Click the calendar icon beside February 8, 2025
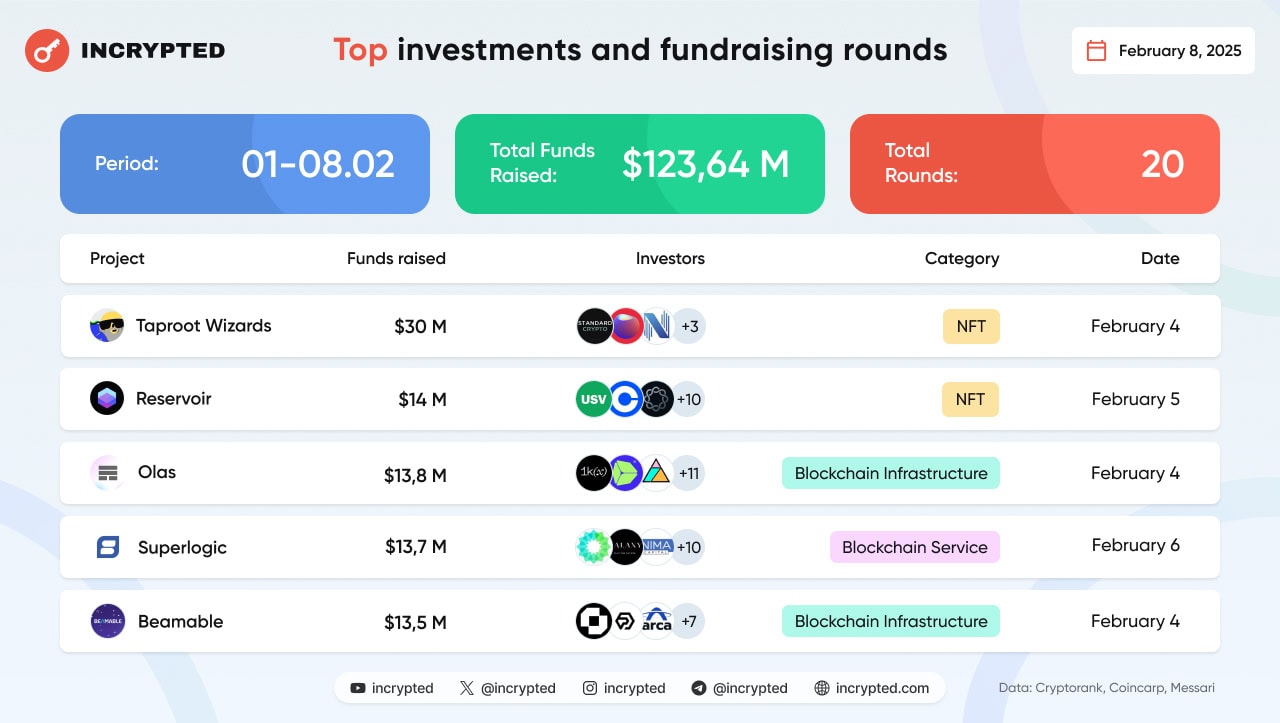The width and height of the screenshot is (1280, 723). pyautogui.click(x=1096, y=51)
